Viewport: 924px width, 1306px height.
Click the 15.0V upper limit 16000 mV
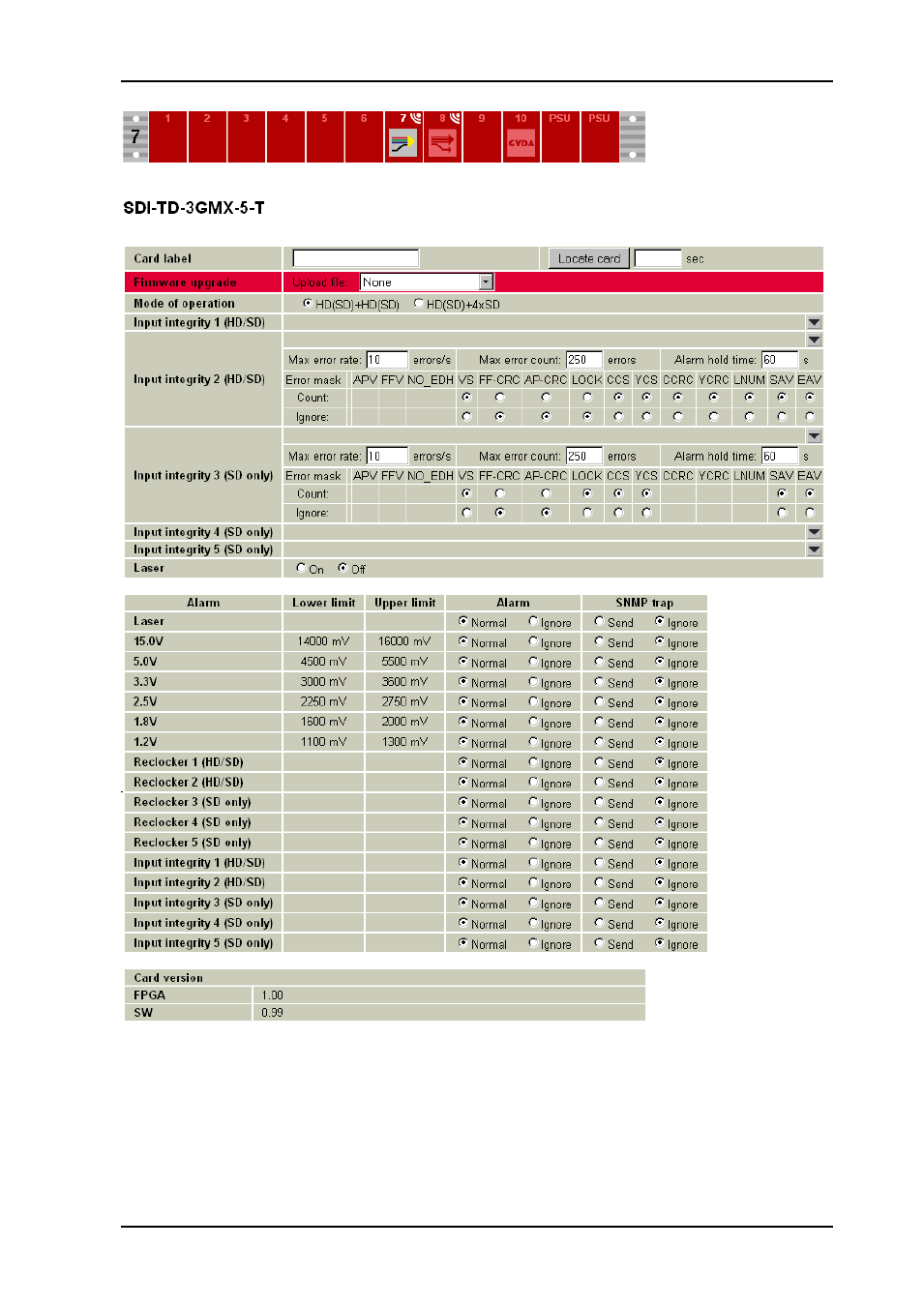click(x=405, y=641)
